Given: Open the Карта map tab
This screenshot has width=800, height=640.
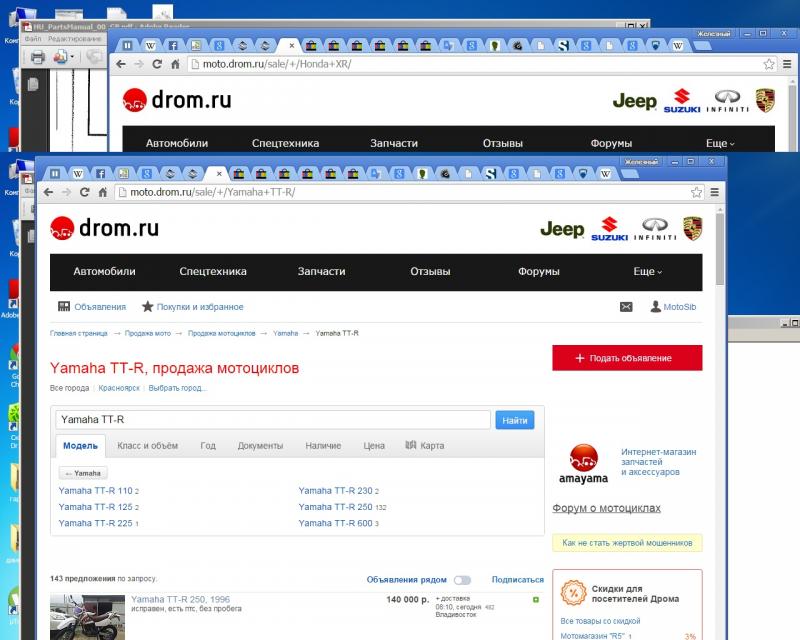Looking at the screenshot, I should click(x=424, y=446).
